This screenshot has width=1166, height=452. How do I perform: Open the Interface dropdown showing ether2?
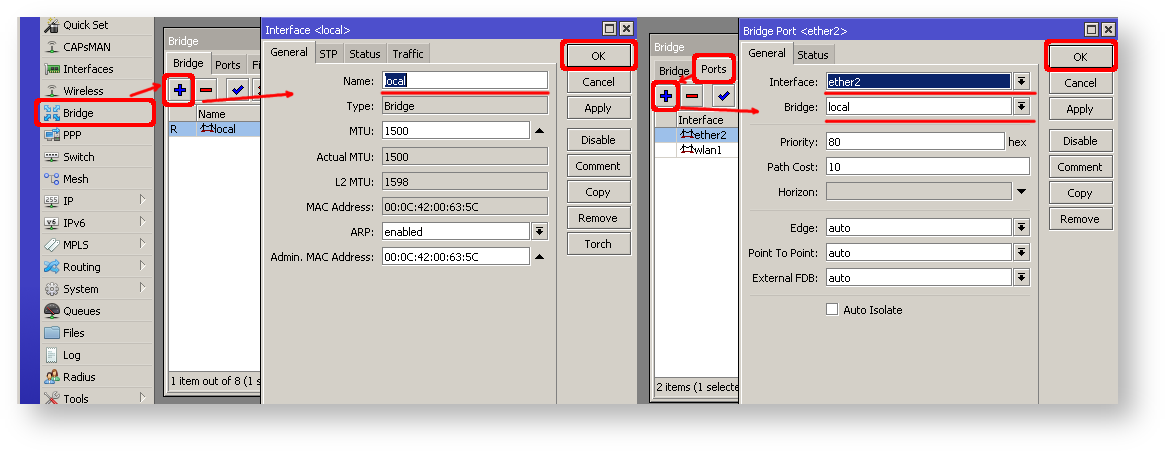(x=1021, y=81)
